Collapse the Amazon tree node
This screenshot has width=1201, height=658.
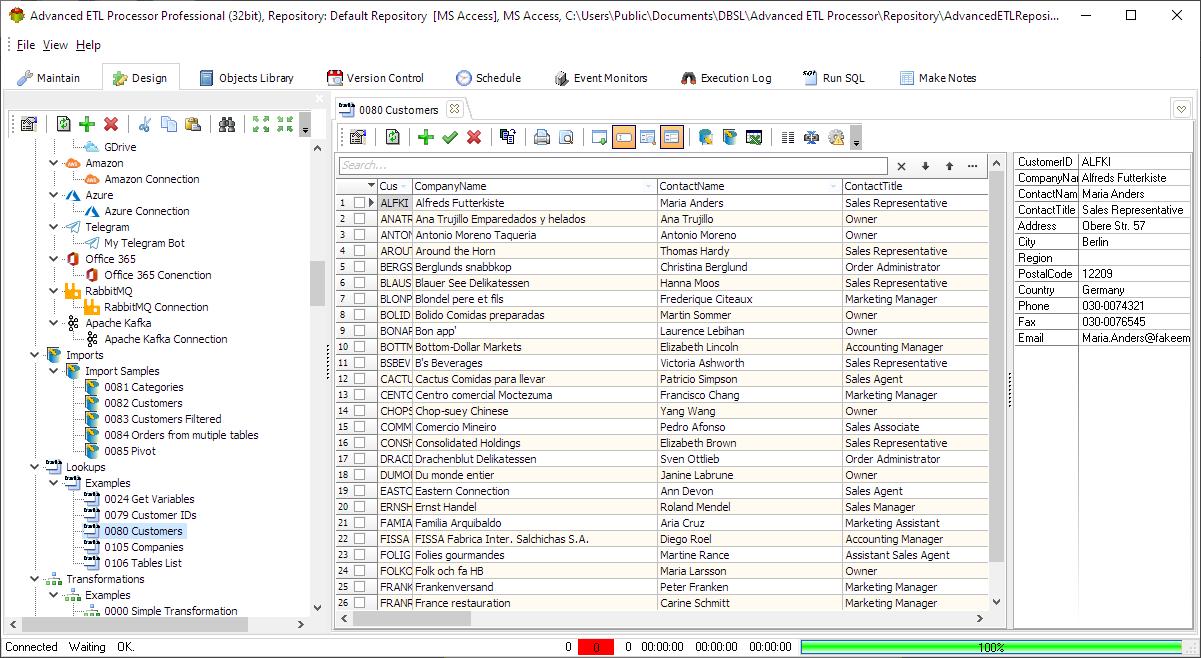pos(54,163)
